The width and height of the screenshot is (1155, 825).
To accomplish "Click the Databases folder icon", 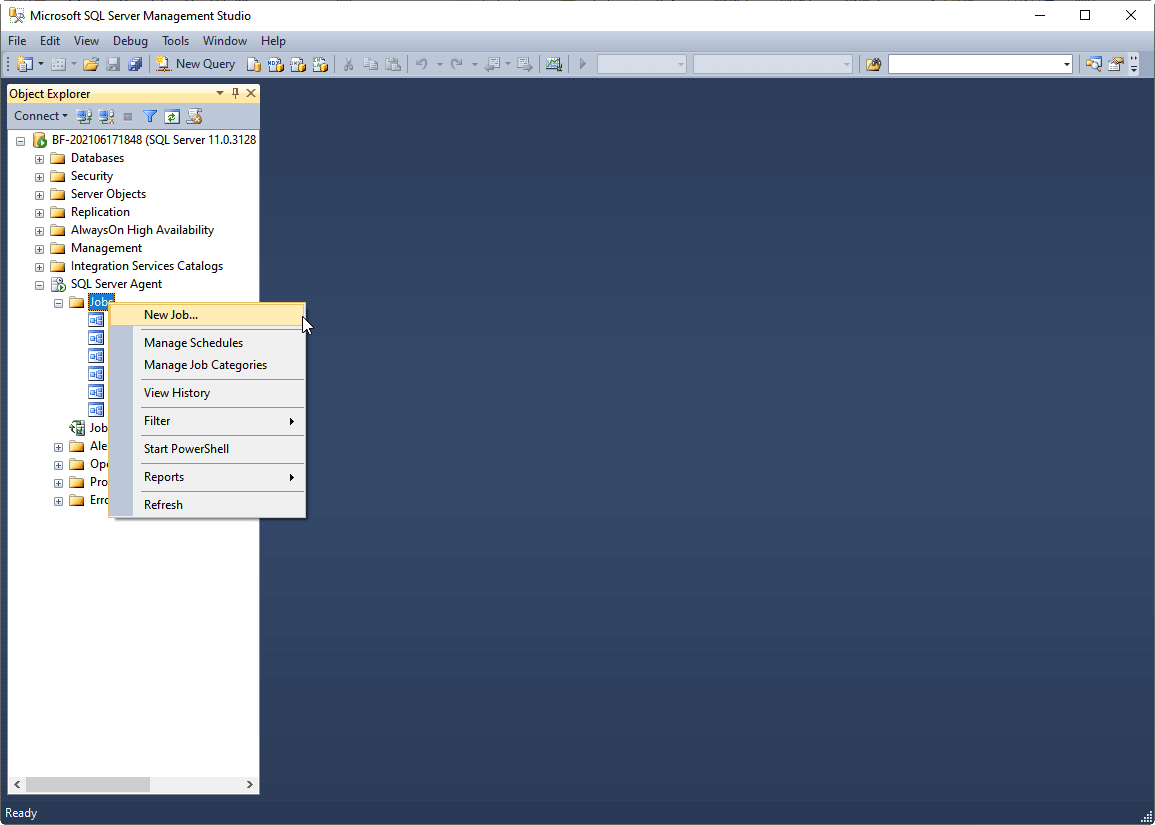I will pos(57,158).
